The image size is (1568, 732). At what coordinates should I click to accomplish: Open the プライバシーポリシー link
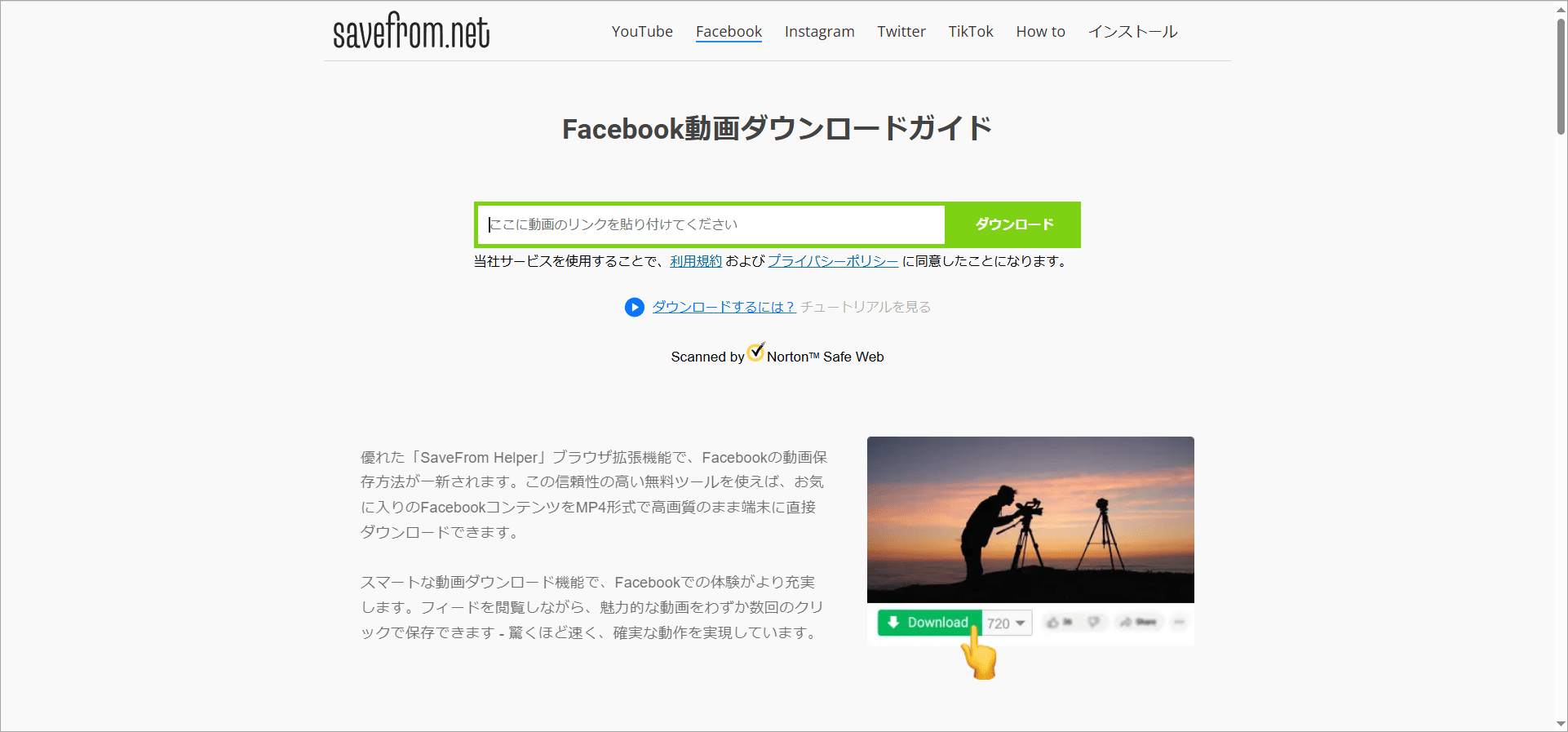pos(833,261)
